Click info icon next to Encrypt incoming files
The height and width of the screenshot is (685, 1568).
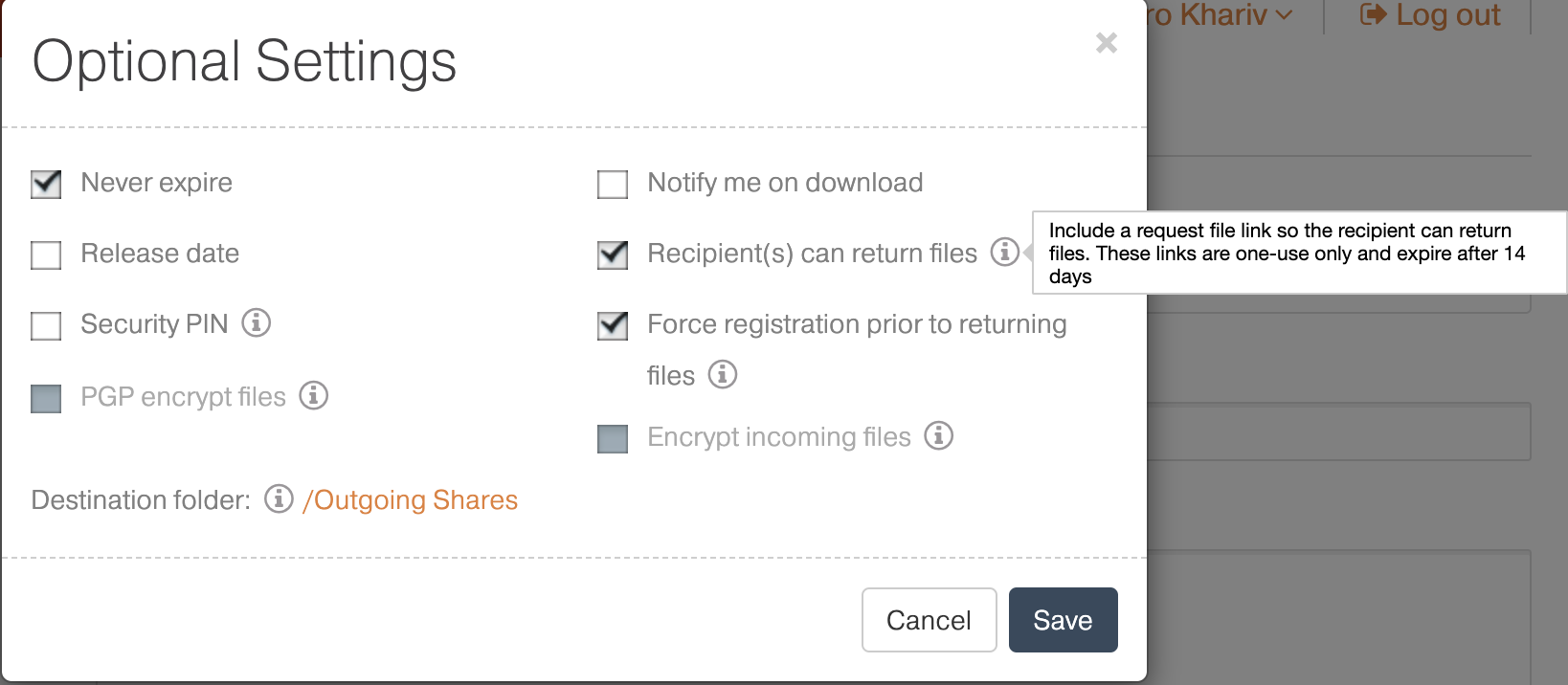[x=939, y=435]
